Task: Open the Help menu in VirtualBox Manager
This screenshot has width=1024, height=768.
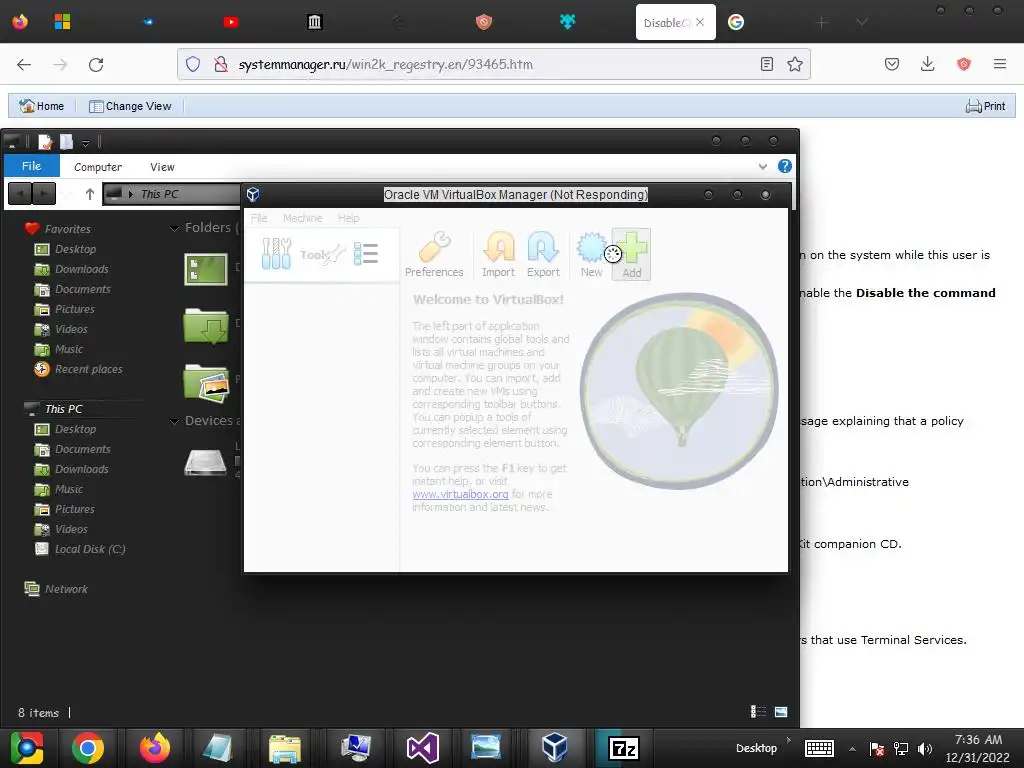Action: point(349,218)
